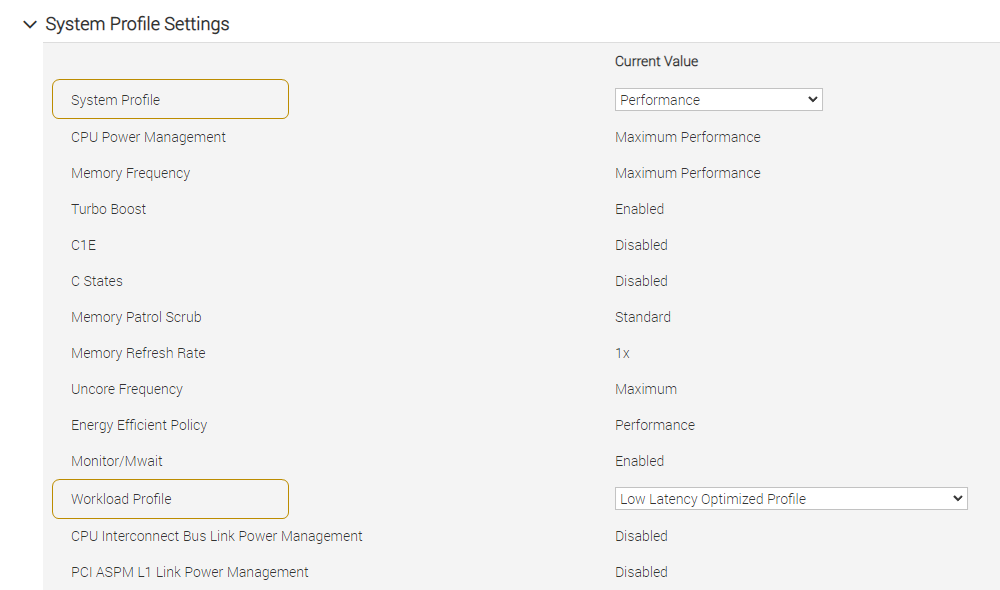The width and height of the screenshot is (1000, 590).
Task: Click the Enabled value for Turbo Boost
Action: pos(639,209)
